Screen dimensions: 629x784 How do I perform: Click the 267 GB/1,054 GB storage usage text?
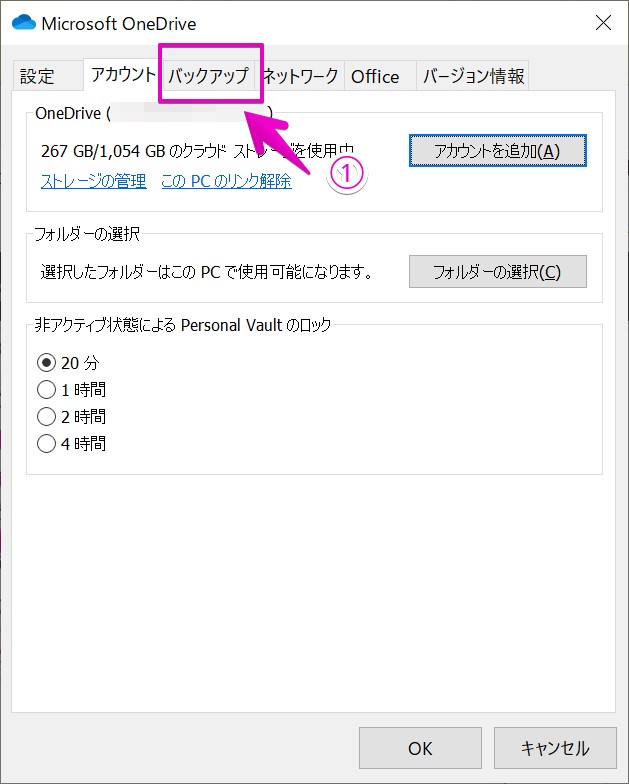[198, 150]
